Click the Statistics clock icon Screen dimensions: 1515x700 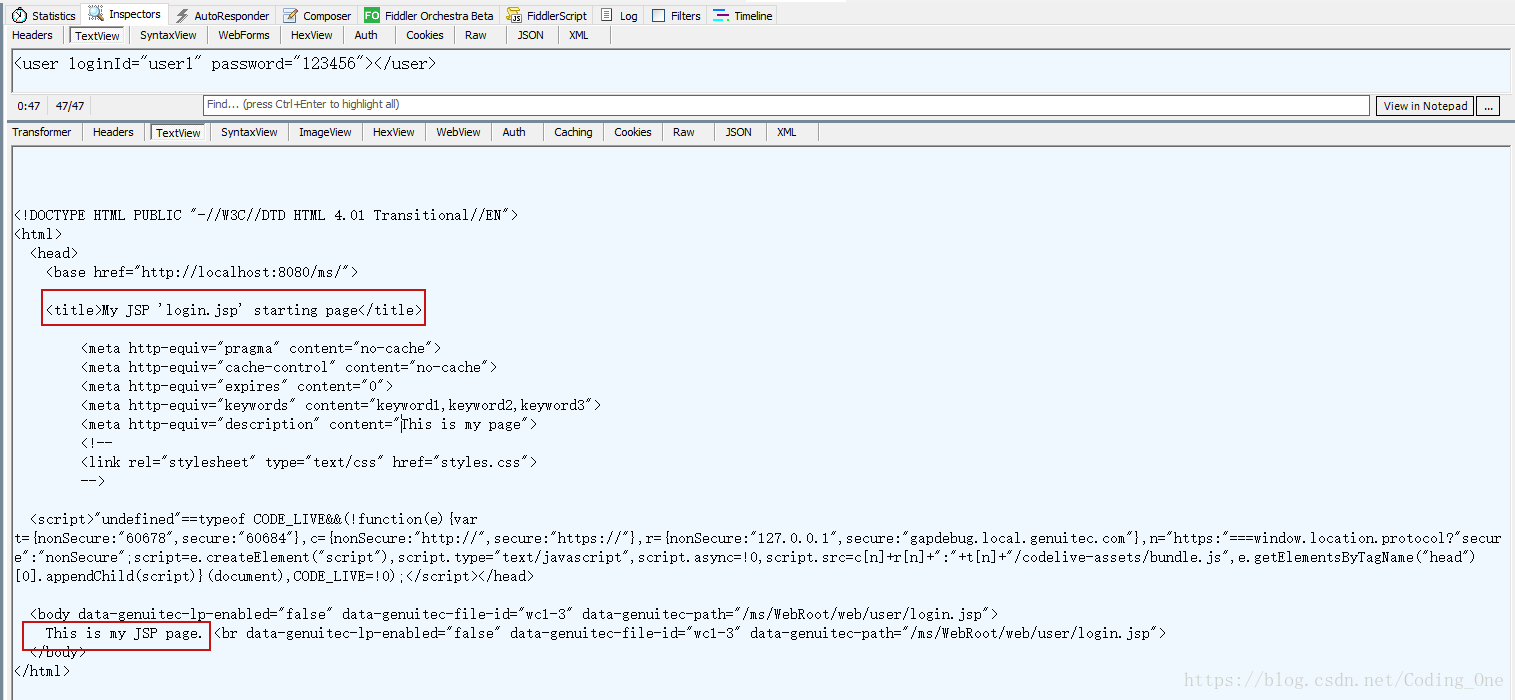(19, 16)
